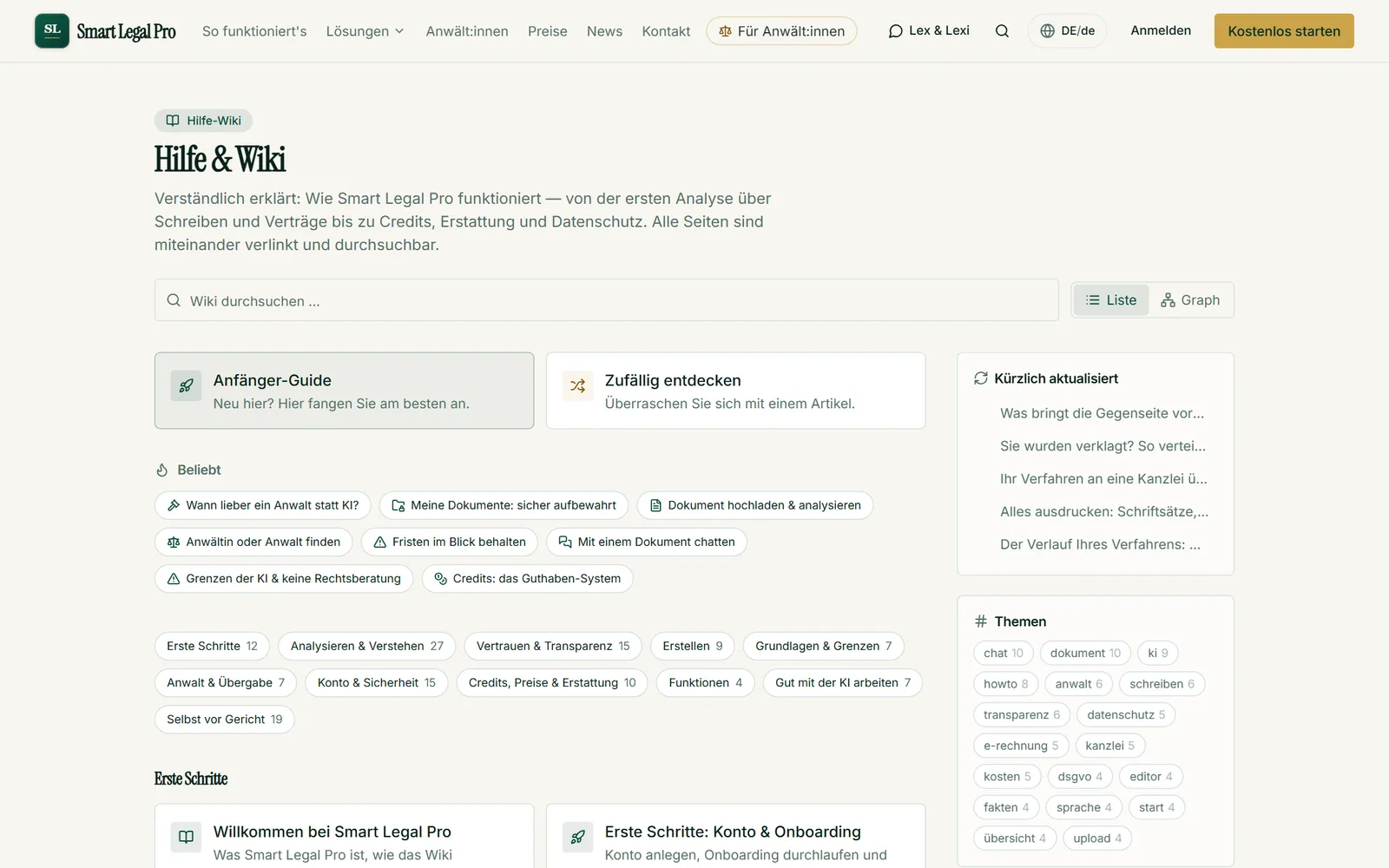Select the transparenz topic tag
Viewport: 1389px width, 868px height.
click(x=1022, y=714)
